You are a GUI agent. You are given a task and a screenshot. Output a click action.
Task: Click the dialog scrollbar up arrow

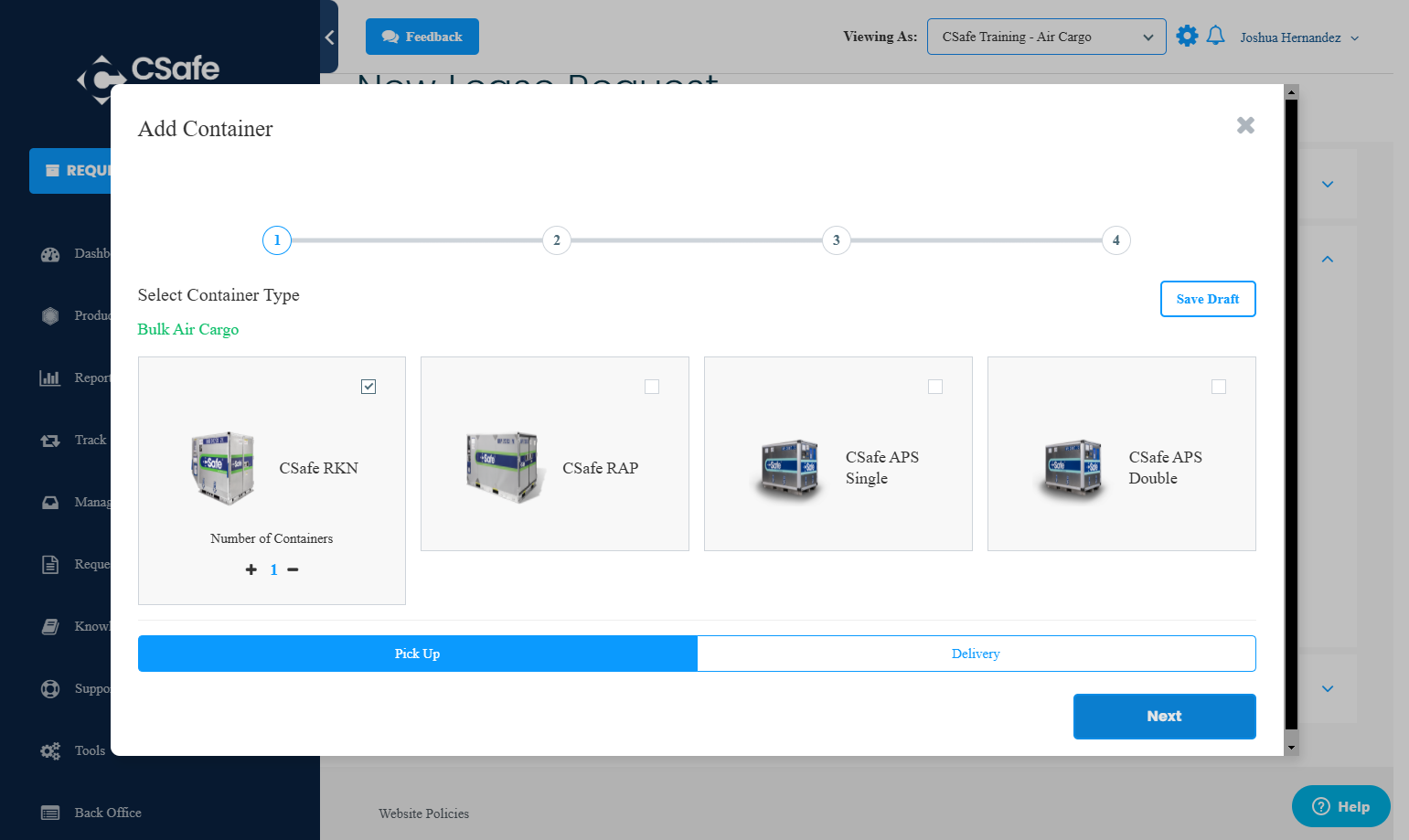click(x=1291, y=92)
